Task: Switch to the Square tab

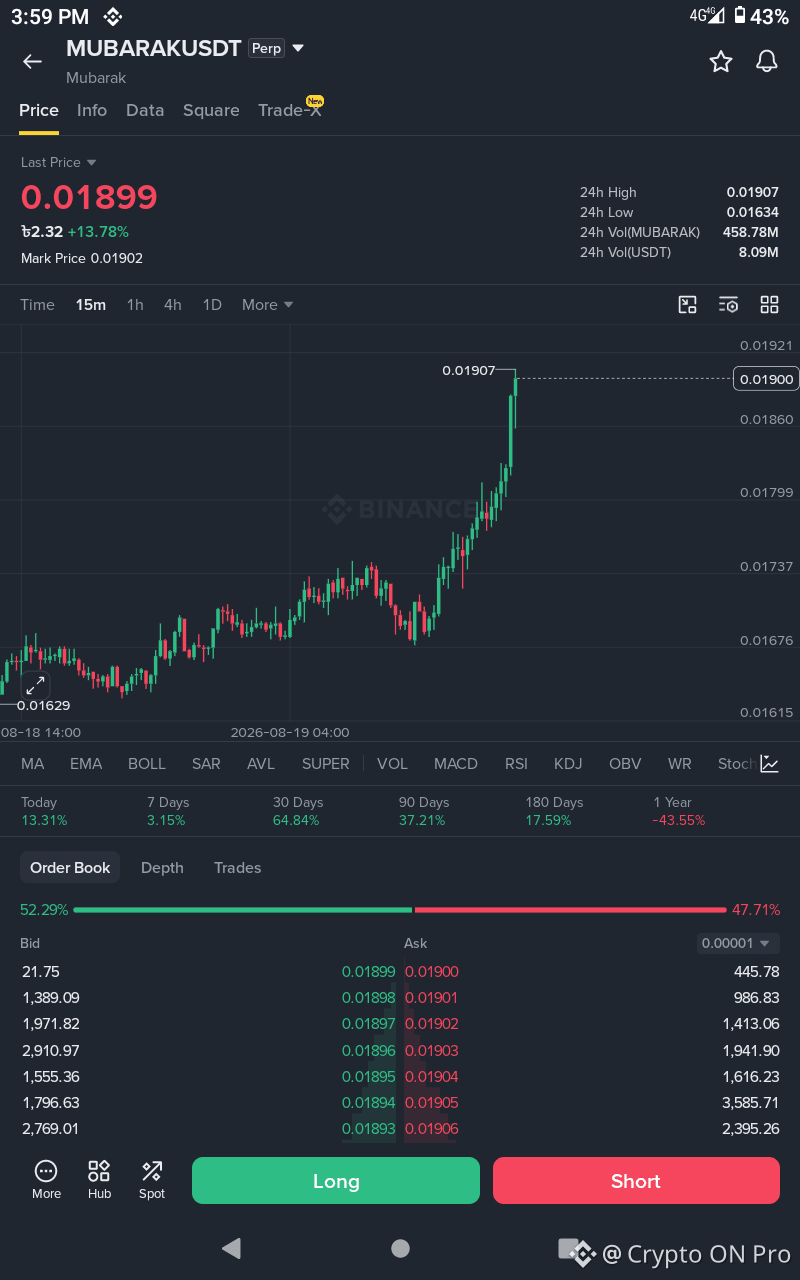Action: pyautogui.click(x=211, y=111)
